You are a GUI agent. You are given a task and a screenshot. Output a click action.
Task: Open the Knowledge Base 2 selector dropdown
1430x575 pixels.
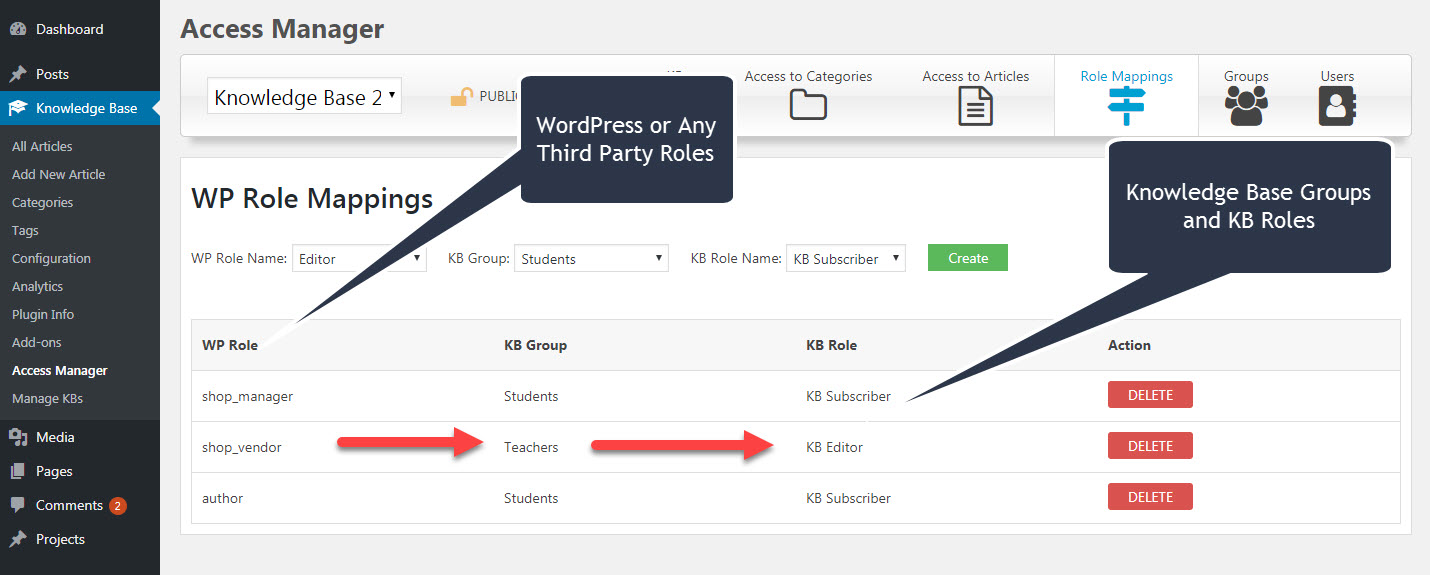click(x=304, y=96)
